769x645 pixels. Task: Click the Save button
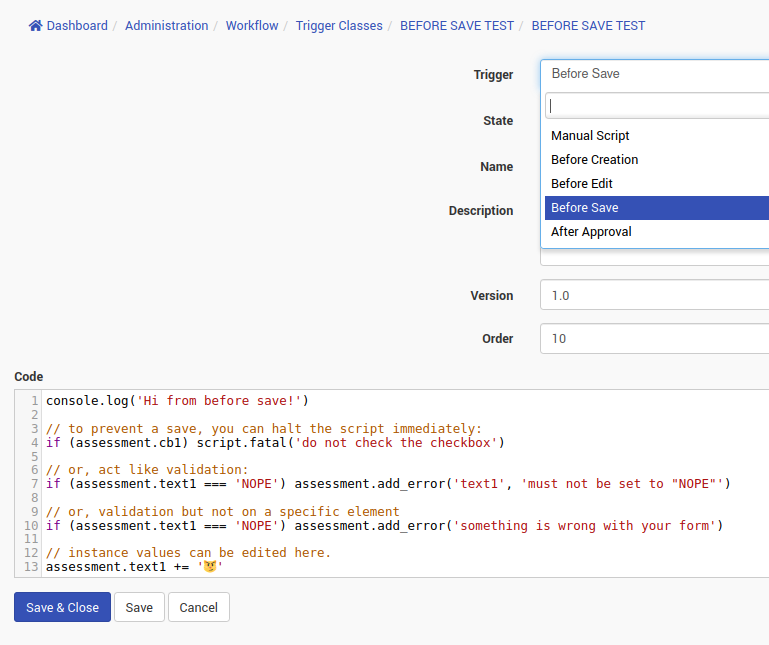pyautogui.click(x=139, y=607)
